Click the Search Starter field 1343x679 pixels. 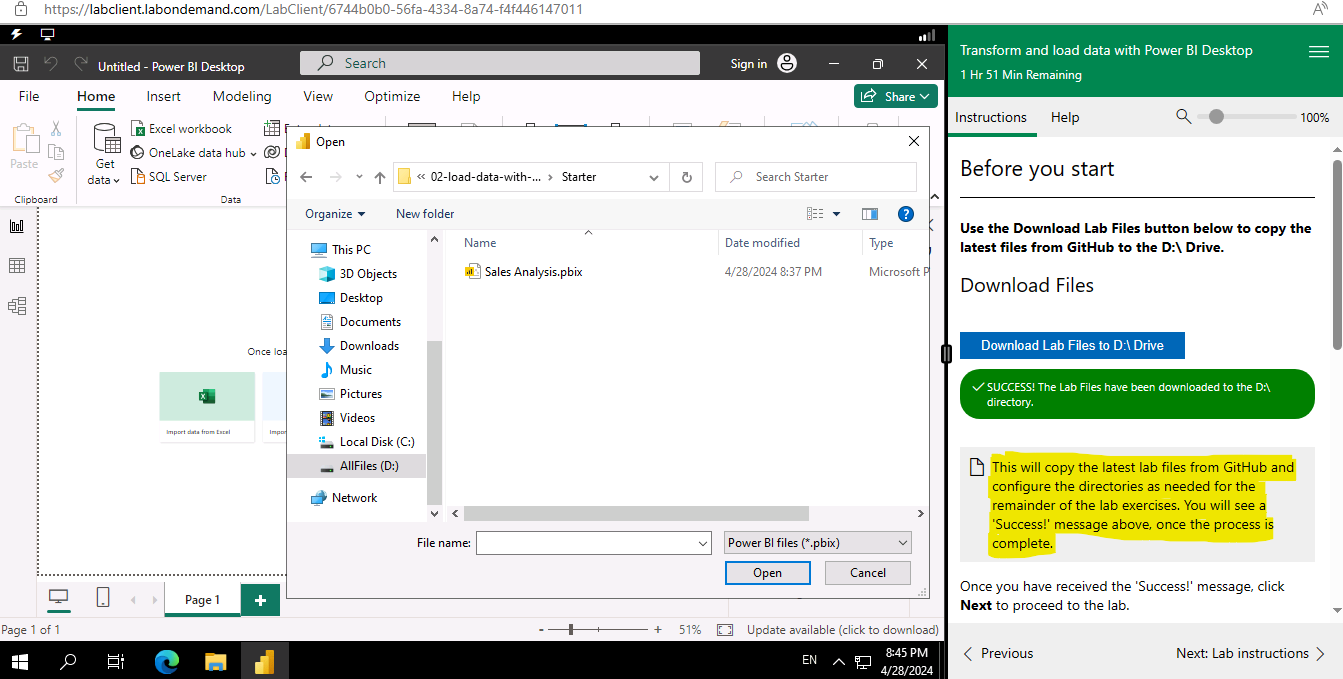pos(816,177)
